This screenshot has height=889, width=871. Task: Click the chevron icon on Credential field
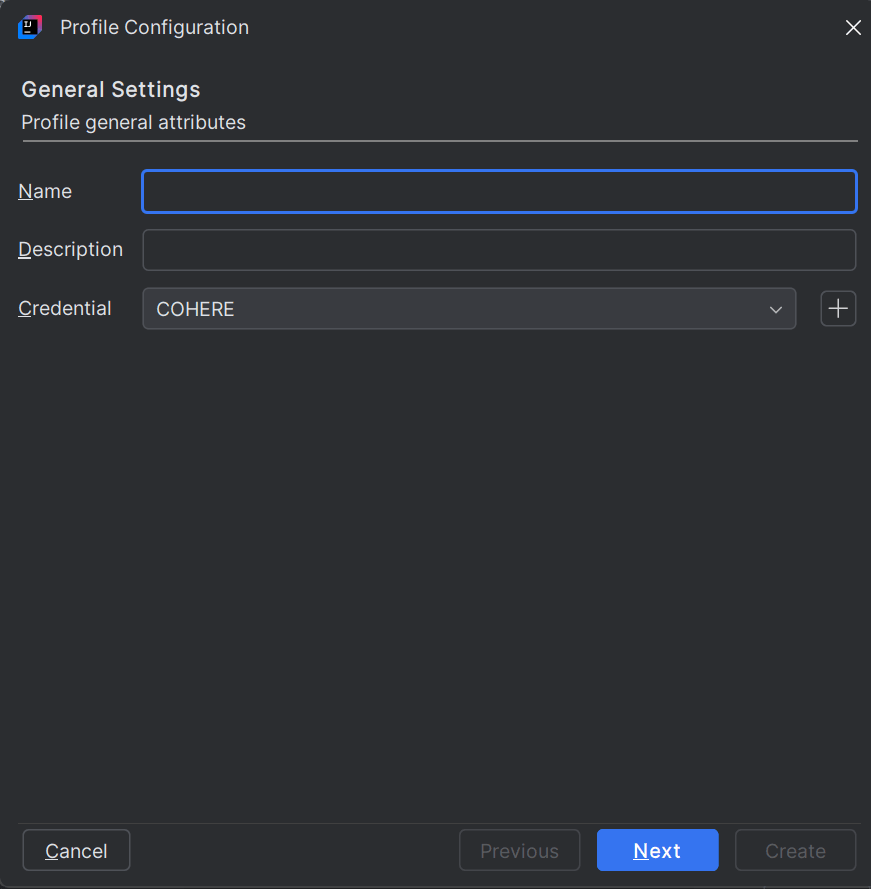(x=776, y=310)
